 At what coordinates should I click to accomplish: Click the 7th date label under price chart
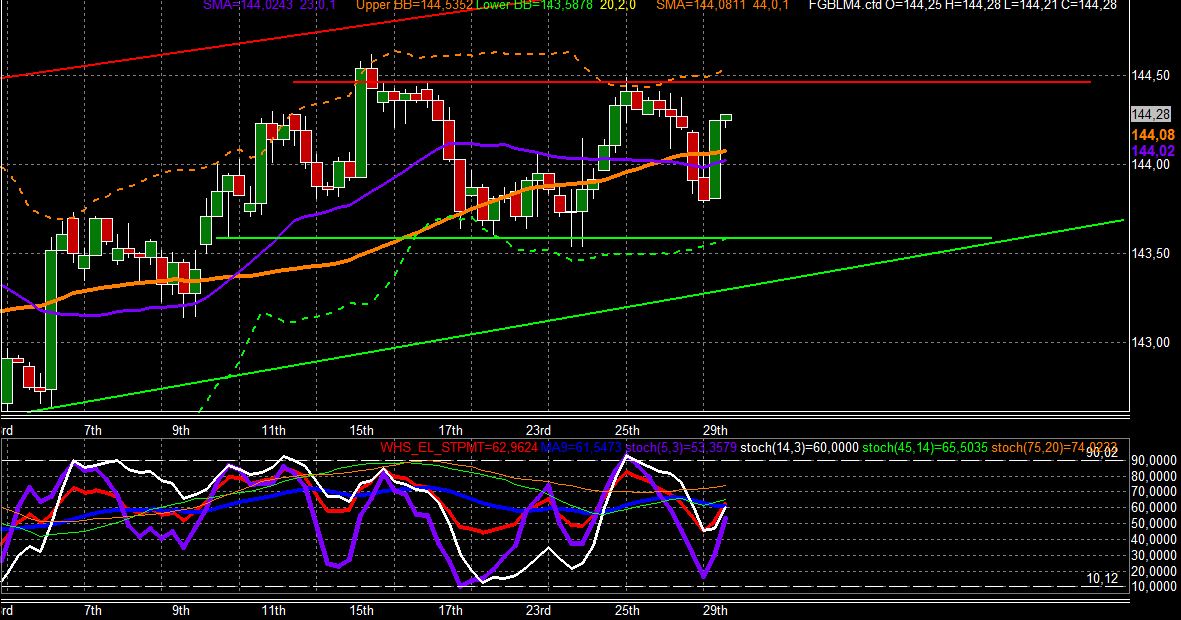pyautogui.click(x=93, y=430)
